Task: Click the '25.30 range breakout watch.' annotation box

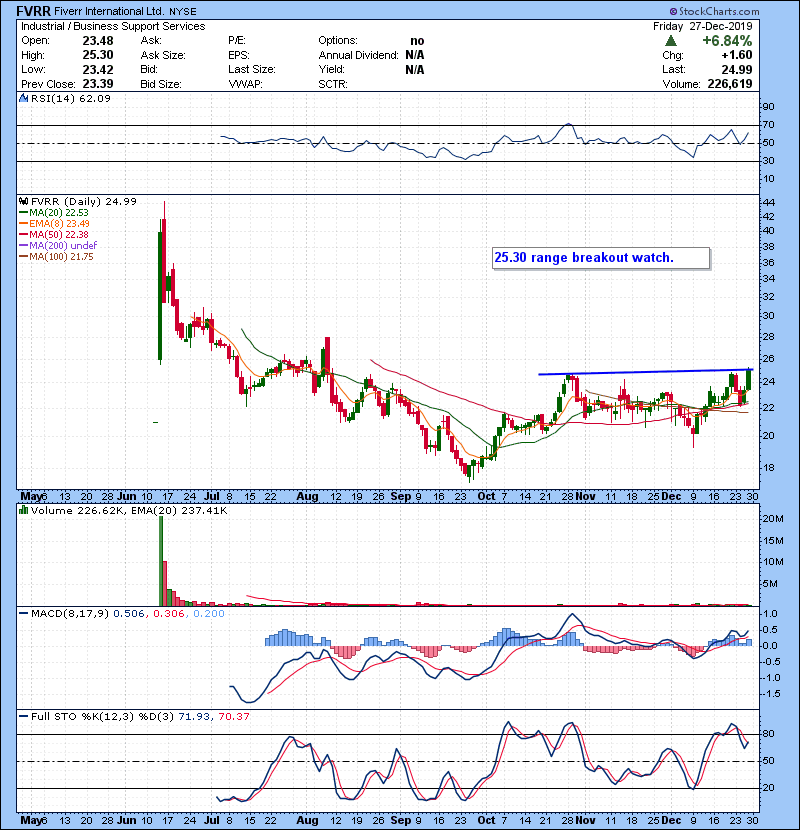Action: click(x=601, y=258)
